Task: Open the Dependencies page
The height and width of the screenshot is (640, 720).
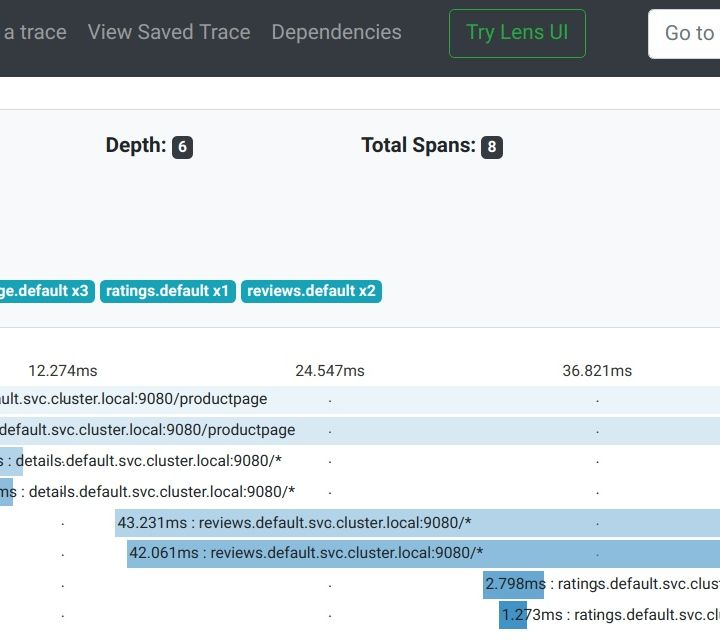Action: [336, 33]
